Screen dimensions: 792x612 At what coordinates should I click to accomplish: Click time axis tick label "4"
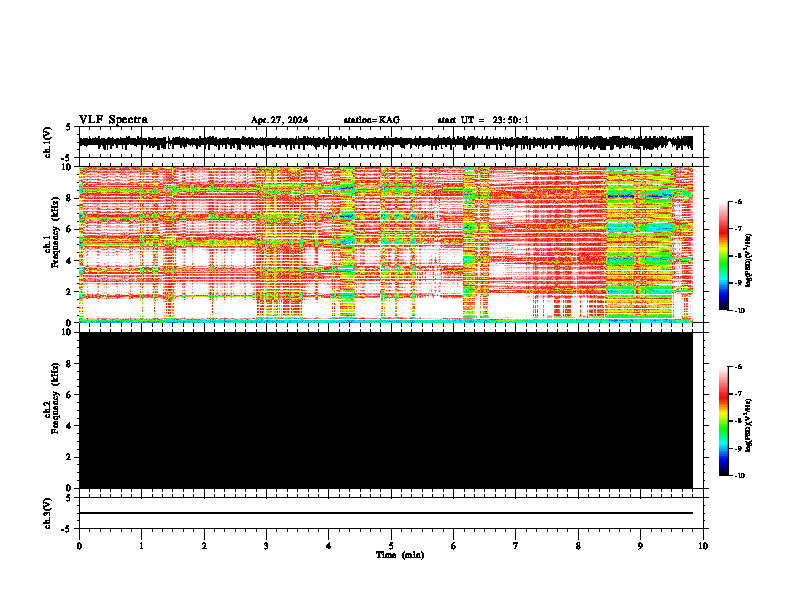[329, 546]
